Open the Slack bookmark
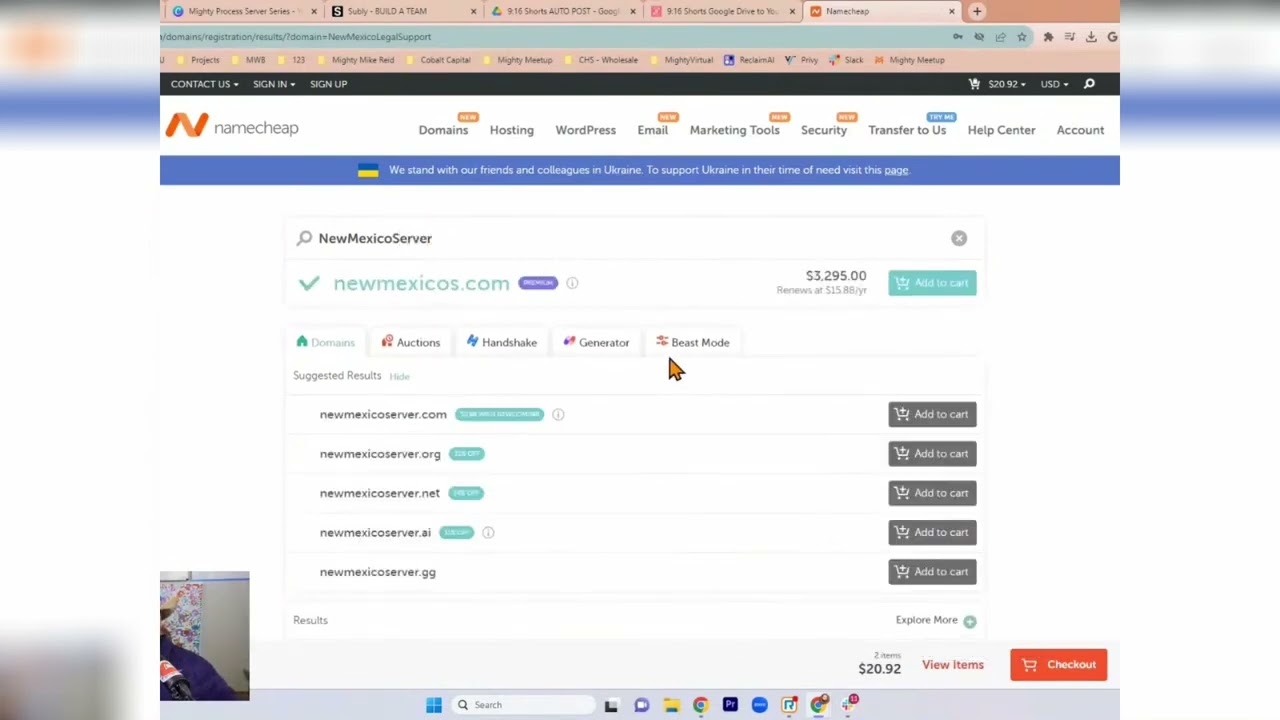Screen dimensions: 1280x720 [x=845, y=60]
